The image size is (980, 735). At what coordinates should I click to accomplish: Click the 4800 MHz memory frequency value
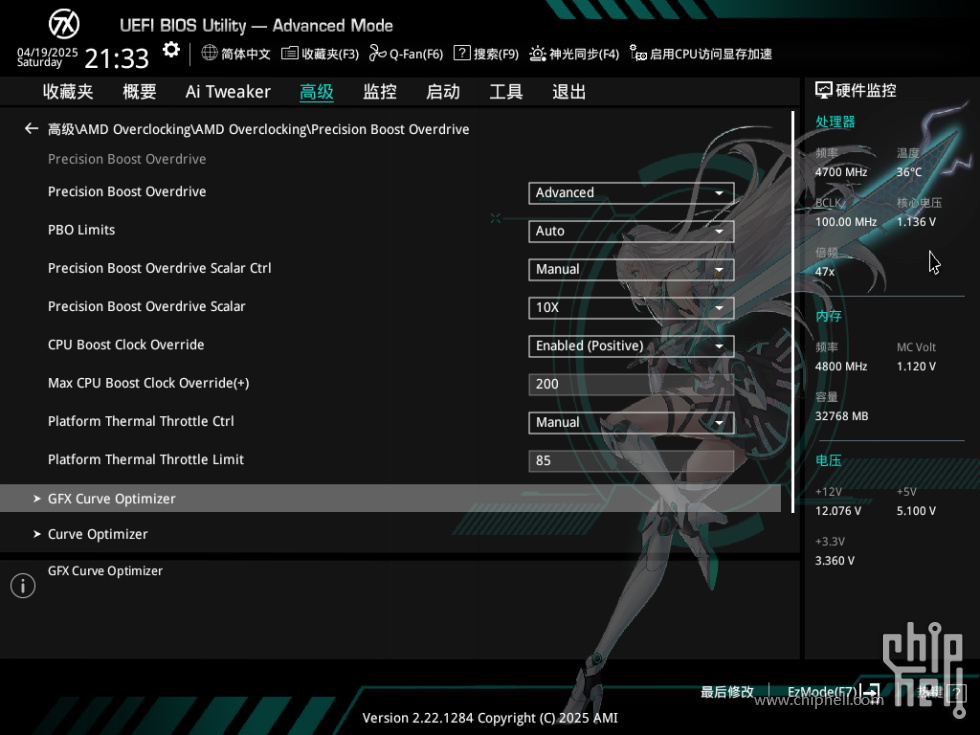coord(841,366)
